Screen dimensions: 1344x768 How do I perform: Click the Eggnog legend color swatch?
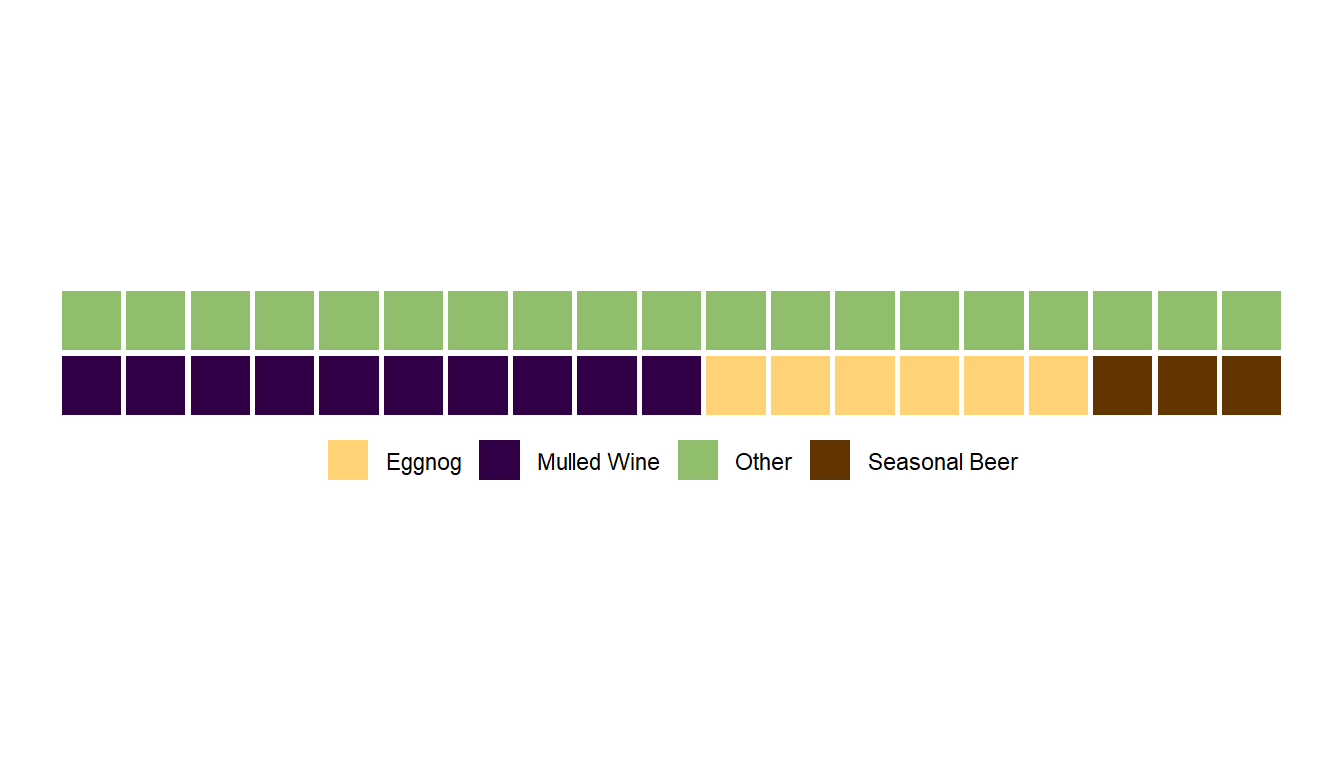click(x=348, y=460)
